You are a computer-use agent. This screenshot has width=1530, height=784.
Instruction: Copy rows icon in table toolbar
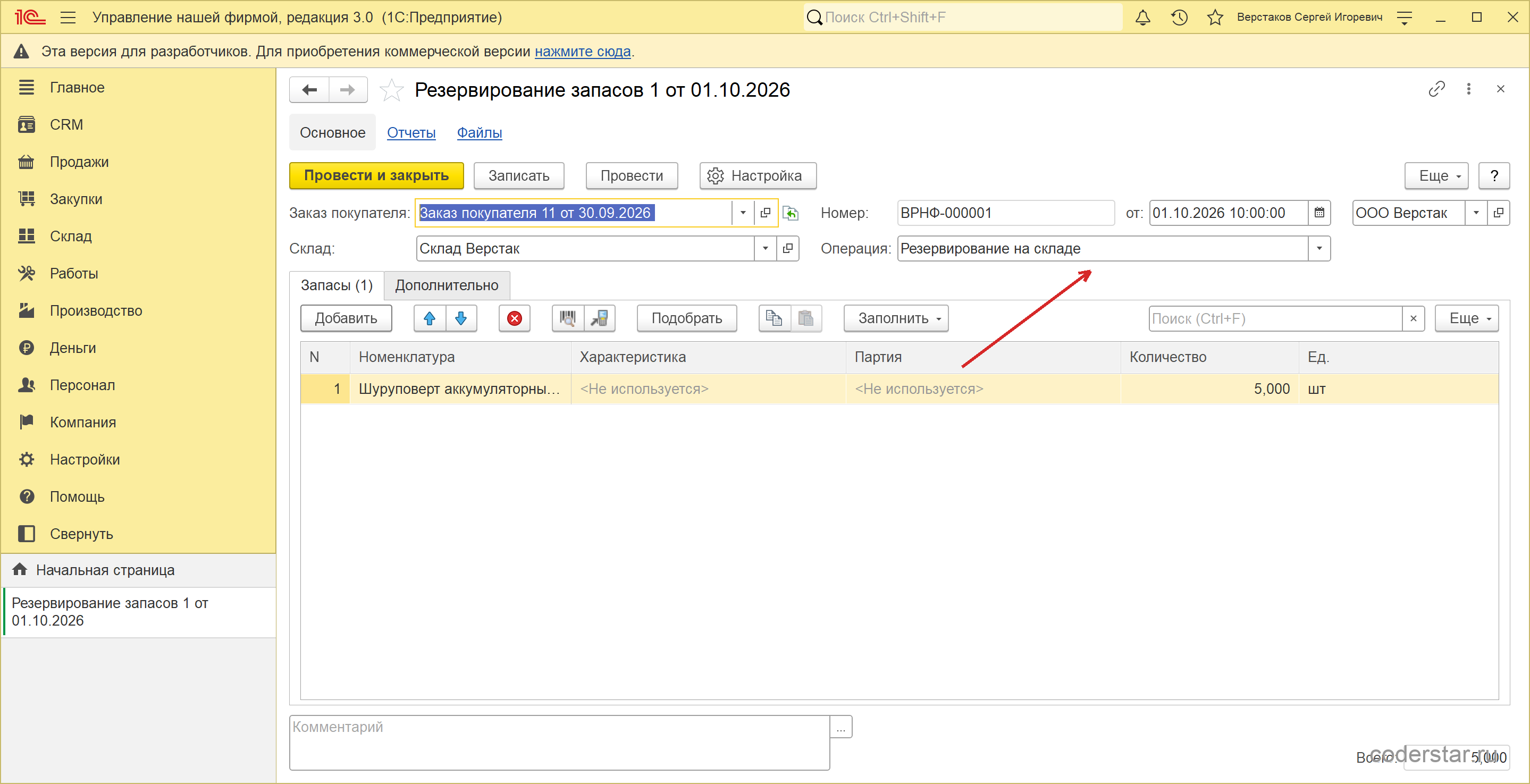coord(774,318)
